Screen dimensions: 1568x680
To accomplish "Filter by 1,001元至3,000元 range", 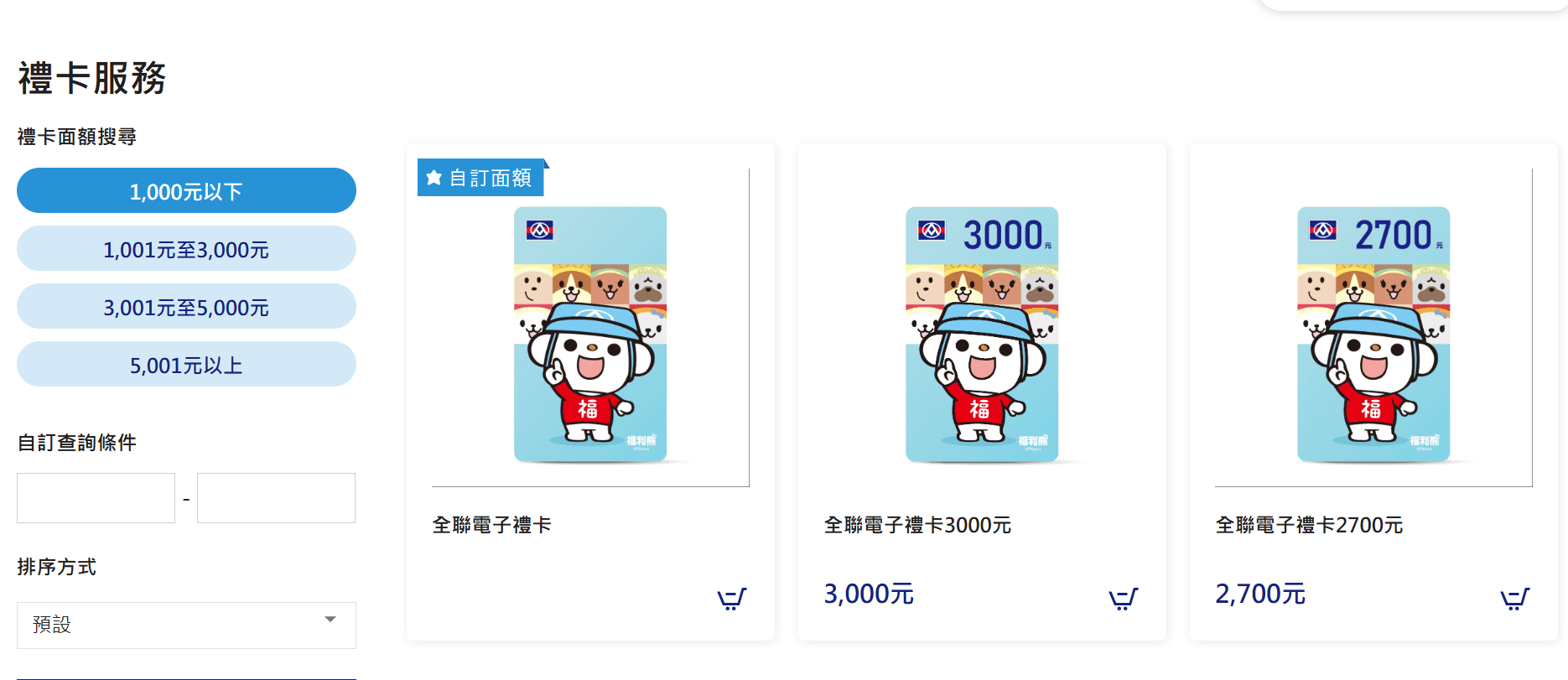I will point(186,248).
